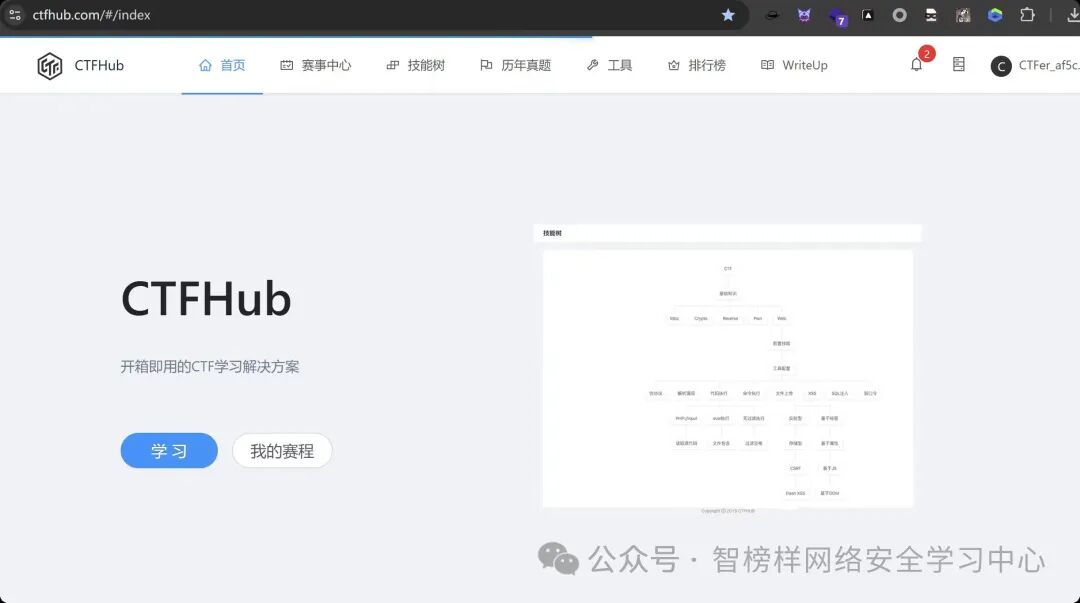1080x603 pixels.
Task: Open the 首页 home tab
Action: 222,65
